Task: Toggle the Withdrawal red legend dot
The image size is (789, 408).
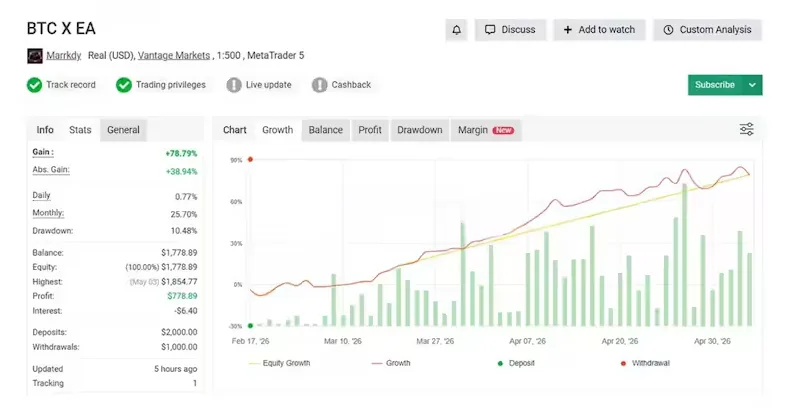Action: [x=623, y=363]
